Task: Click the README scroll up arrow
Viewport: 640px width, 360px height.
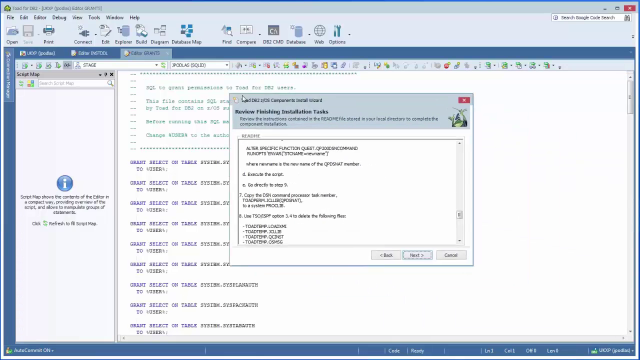Action: (459, 143)
